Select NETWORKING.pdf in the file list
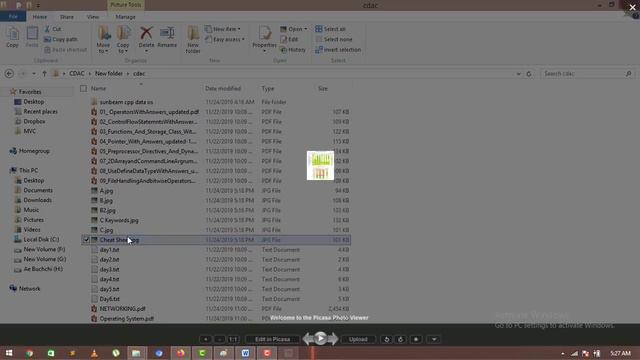 122,309
